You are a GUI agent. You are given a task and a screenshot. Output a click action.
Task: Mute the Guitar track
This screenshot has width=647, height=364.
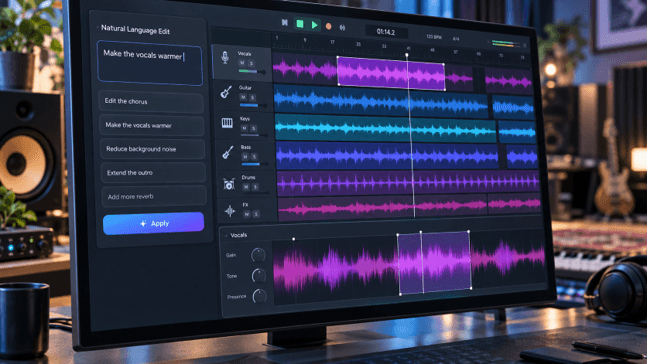[243, 97]
